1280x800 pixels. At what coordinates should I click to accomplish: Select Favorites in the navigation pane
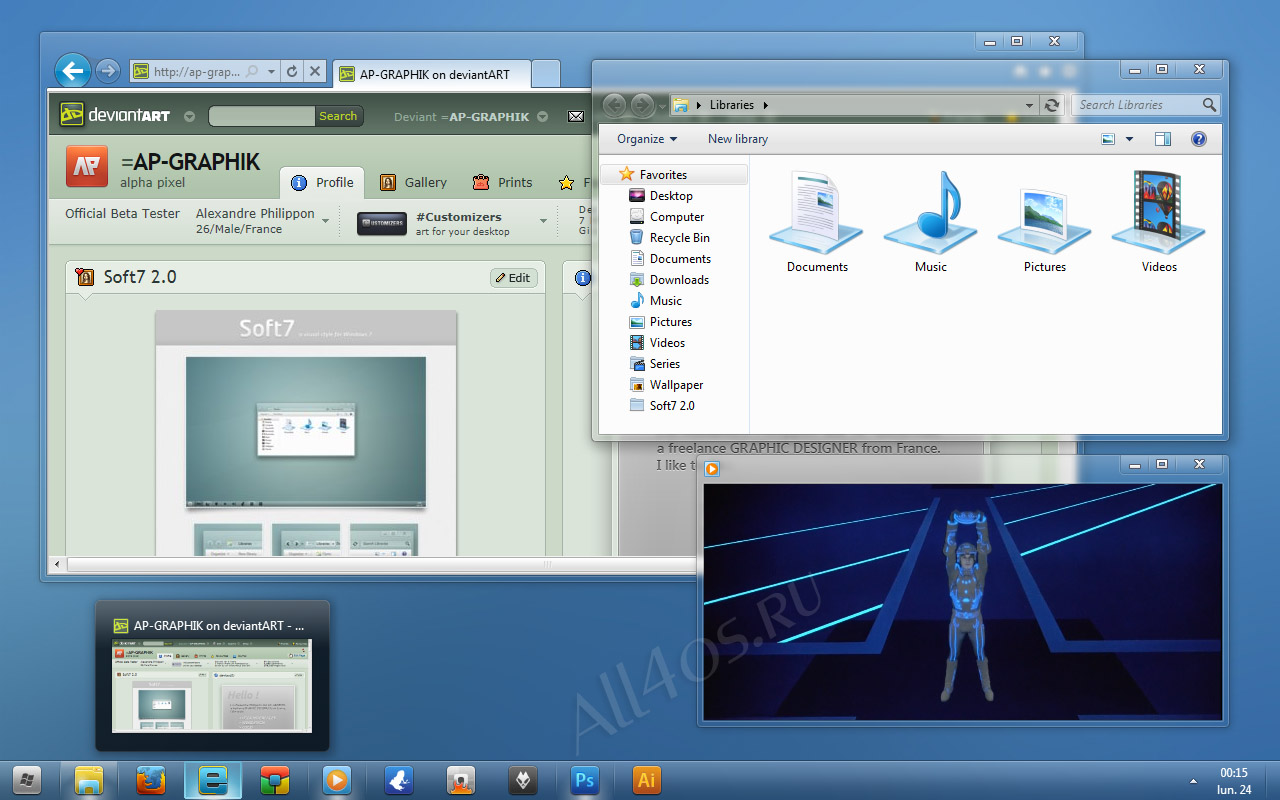[x=674, y=174]
